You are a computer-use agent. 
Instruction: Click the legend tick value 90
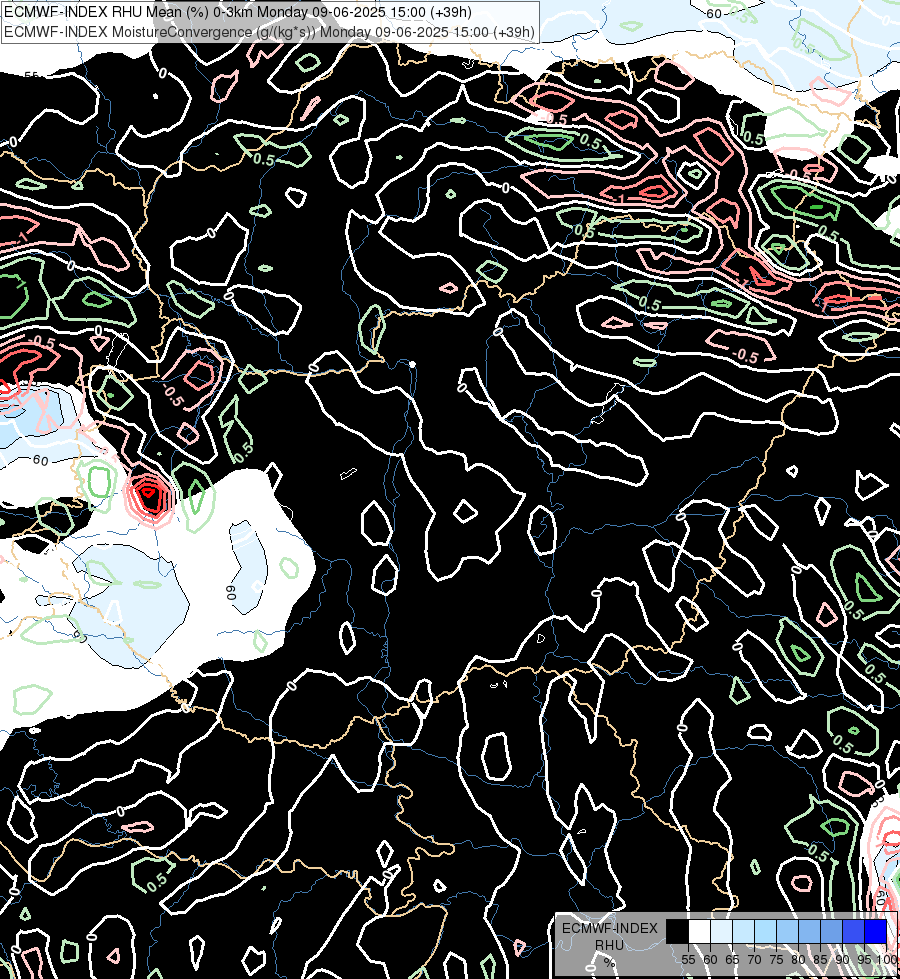pos(843,960)
